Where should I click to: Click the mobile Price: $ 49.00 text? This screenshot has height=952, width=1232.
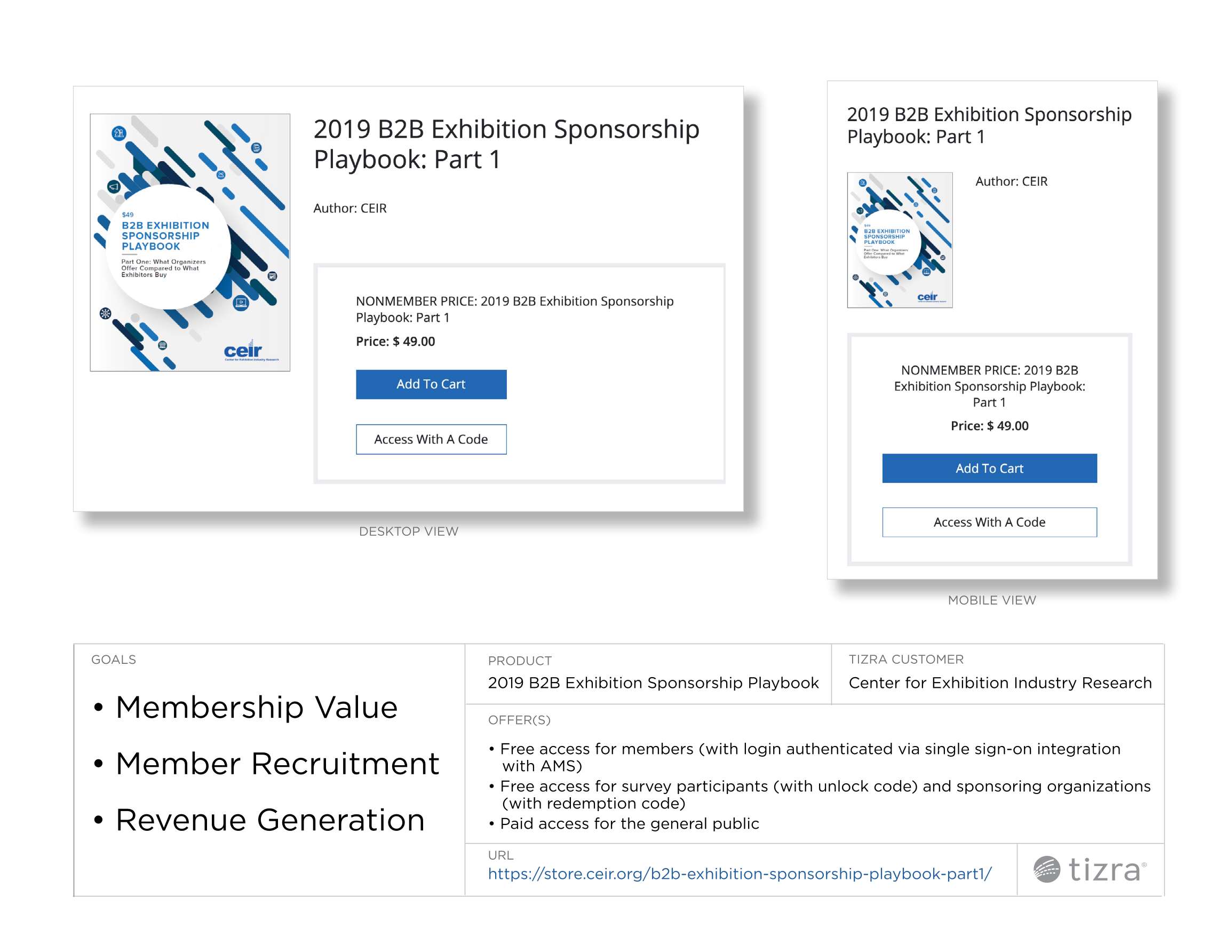click(989, 426)
